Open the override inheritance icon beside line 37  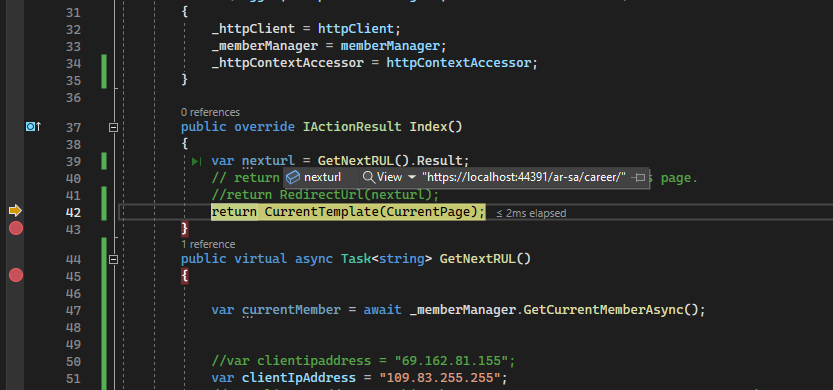(33, 127)
